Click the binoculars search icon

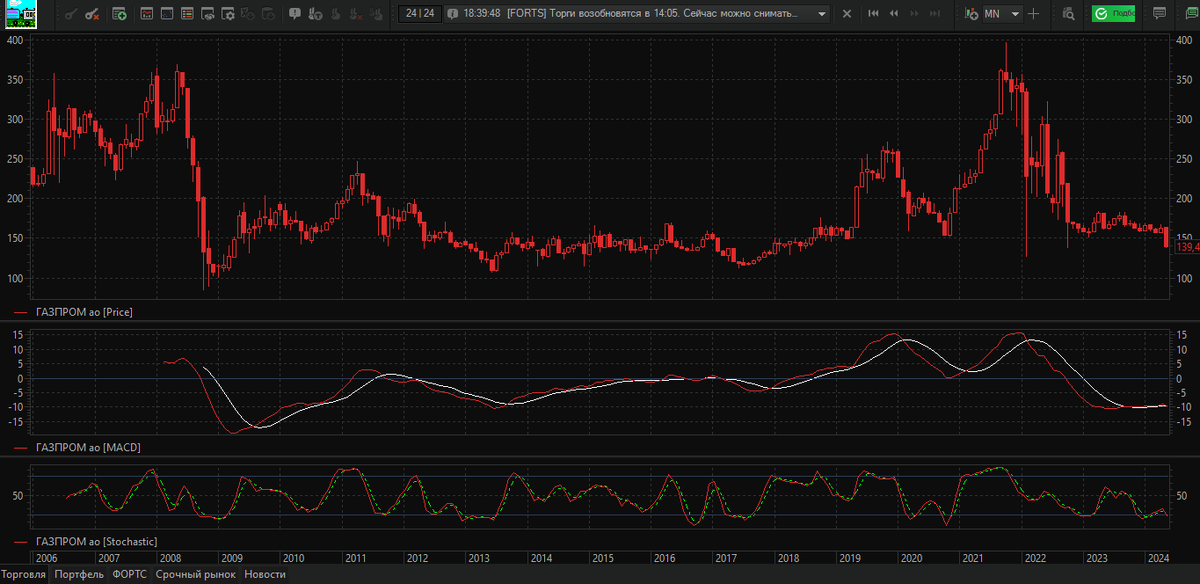(x=1068, y=14)
